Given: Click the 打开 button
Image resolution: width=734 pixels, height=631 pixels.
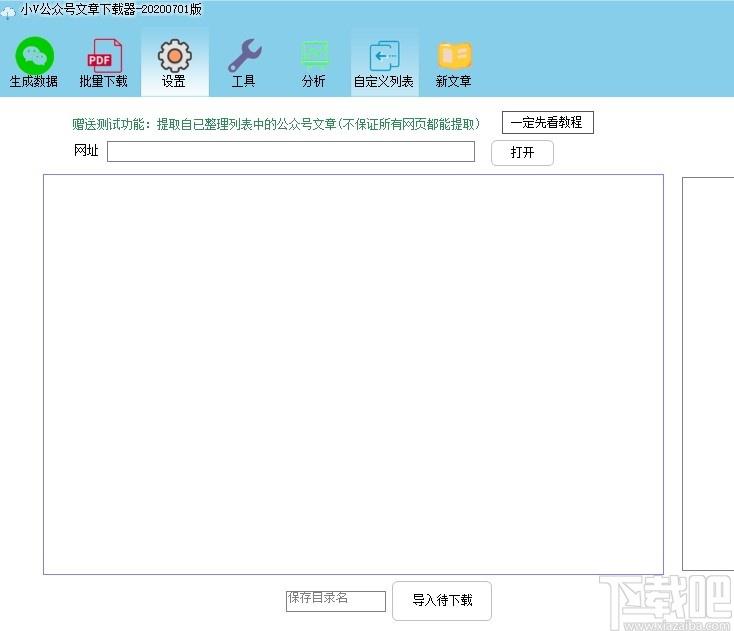Looking at the screenshot, I should click(522, 153).
